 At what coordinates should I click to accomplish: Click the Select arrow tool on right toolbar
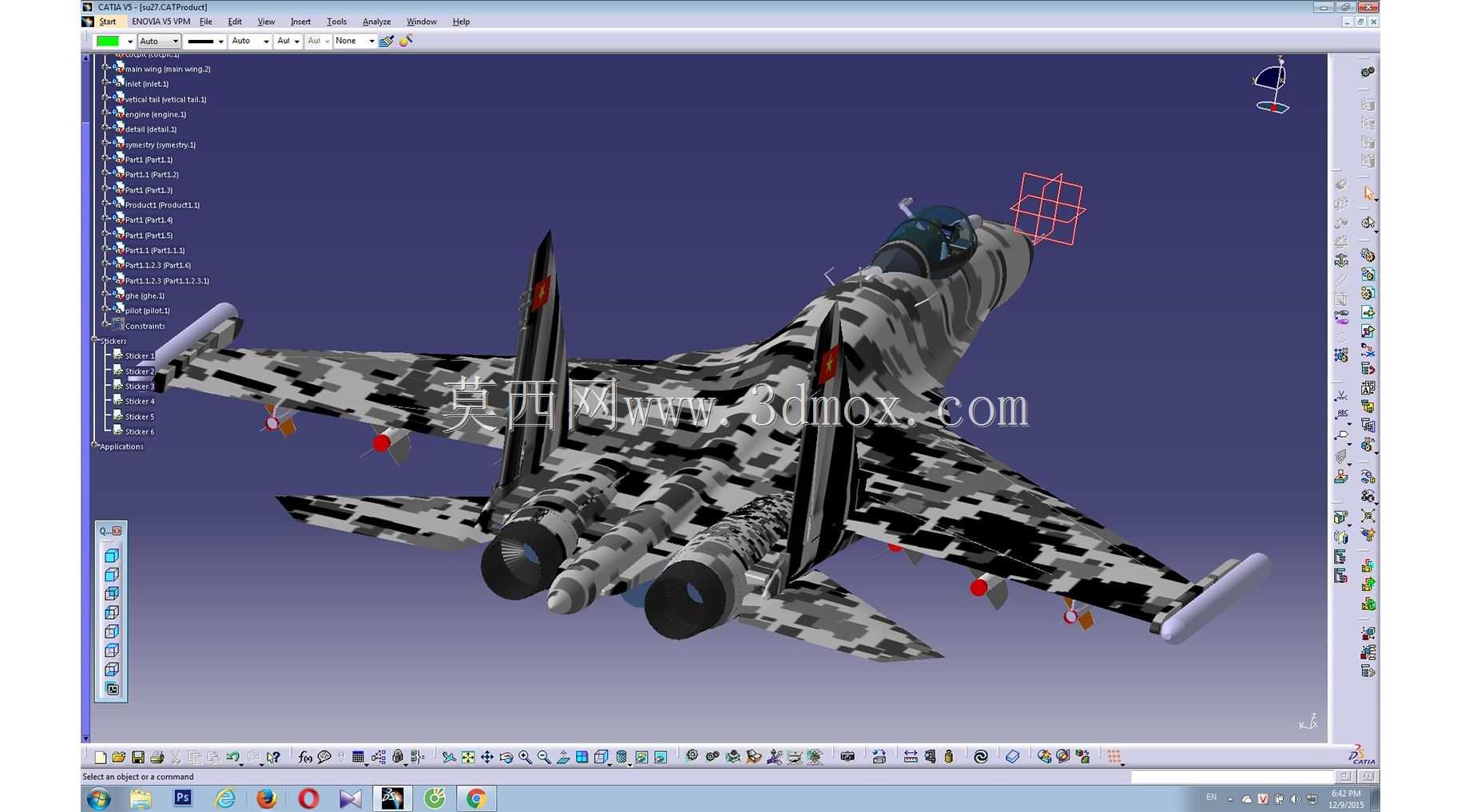tap(1369, 193)
